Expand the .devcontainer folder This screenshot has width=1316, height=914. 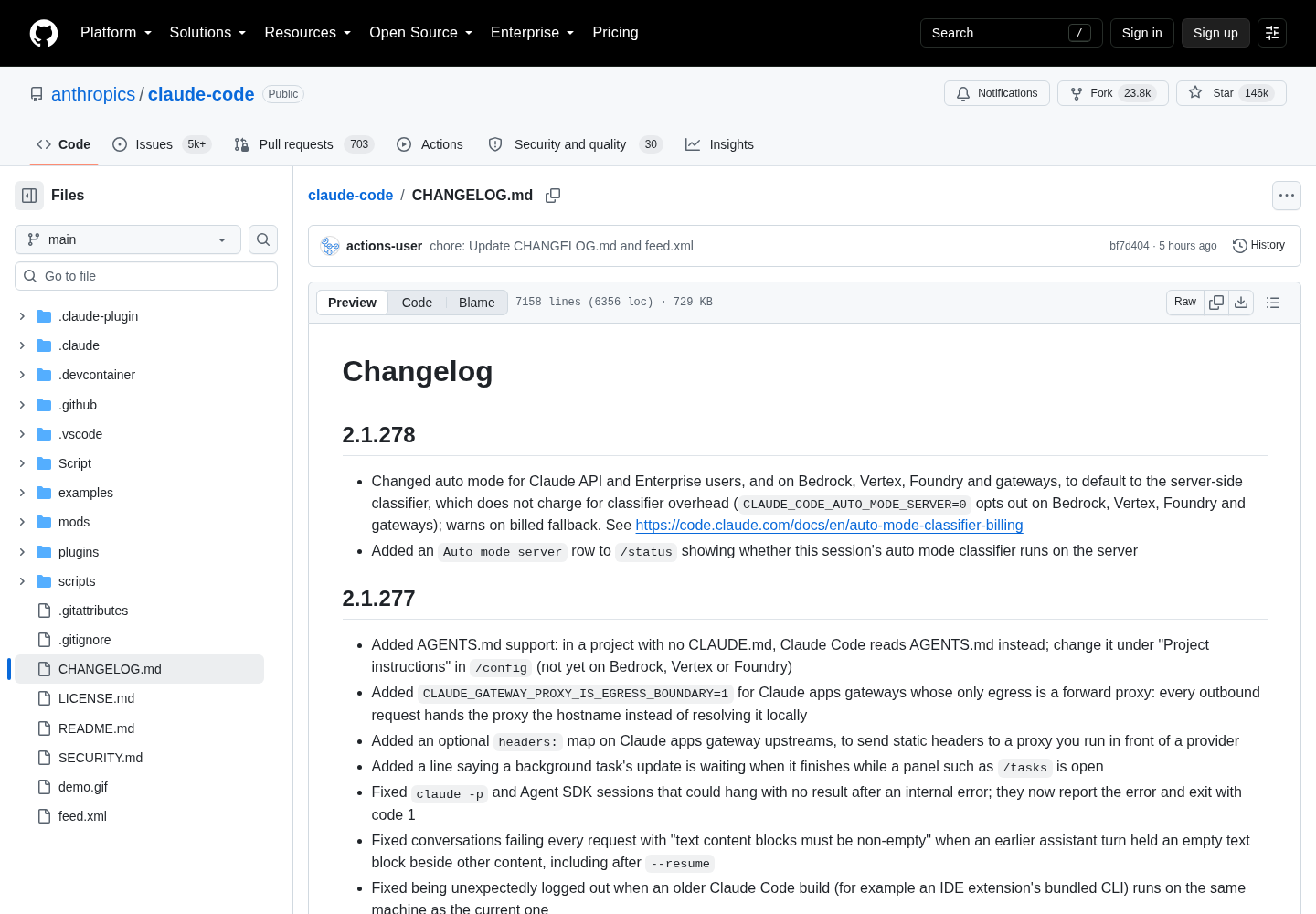point(22,375)
